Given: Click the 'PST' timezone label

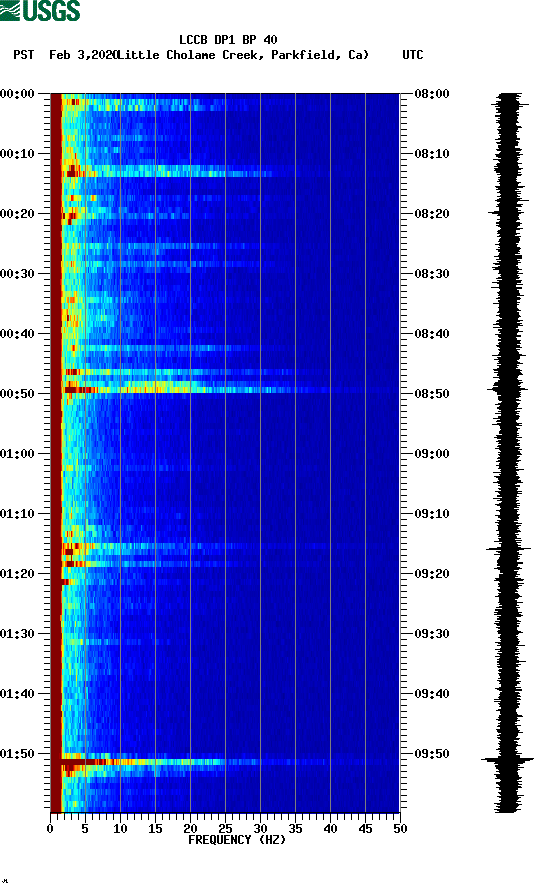Looking at the screenshot, I should 24,55.
